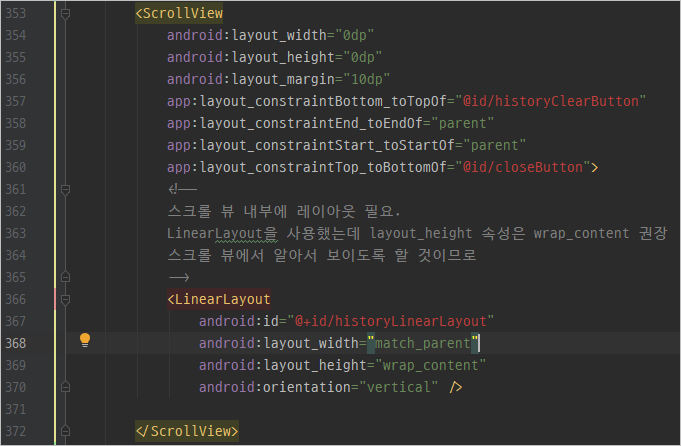The width and height of the screenshot is (681, 446).
Task: Click the layout_constraintTop_toBottomOf attribute name
Action: coord(307,167)
